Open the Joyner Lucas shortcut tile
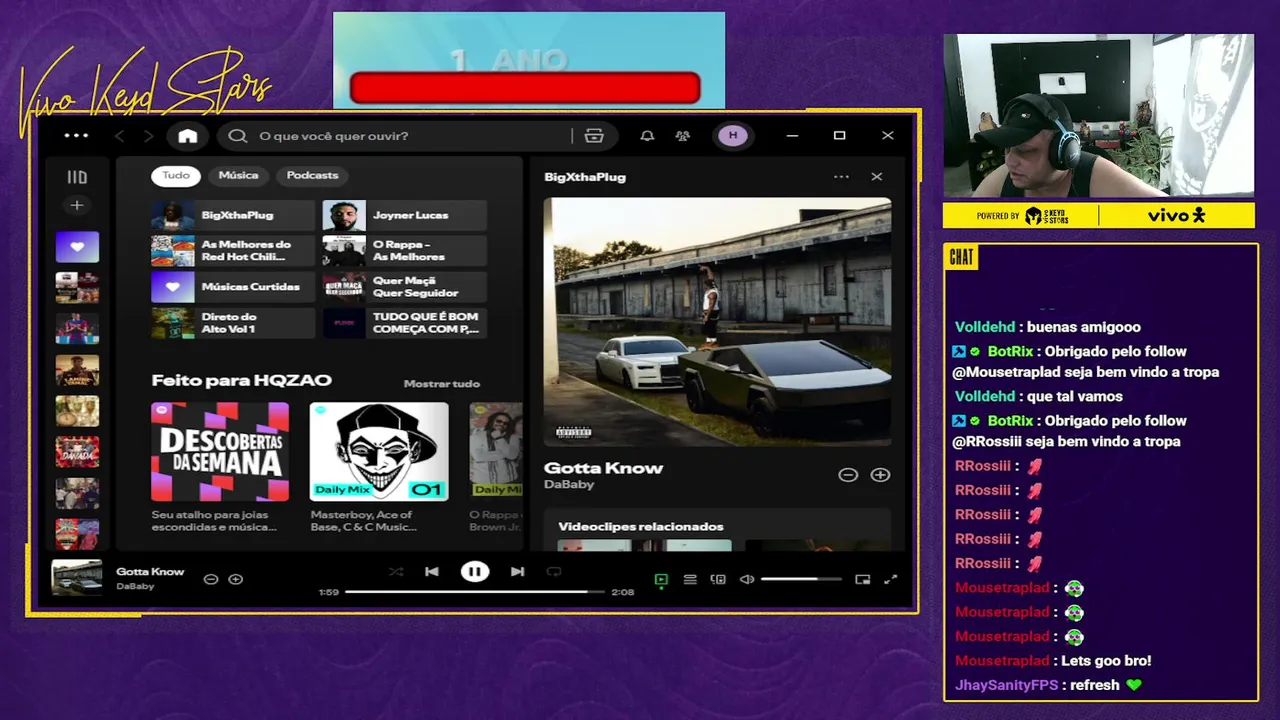Image resolution: width=1280 pixels, height=720 pixels. point(405,215)
